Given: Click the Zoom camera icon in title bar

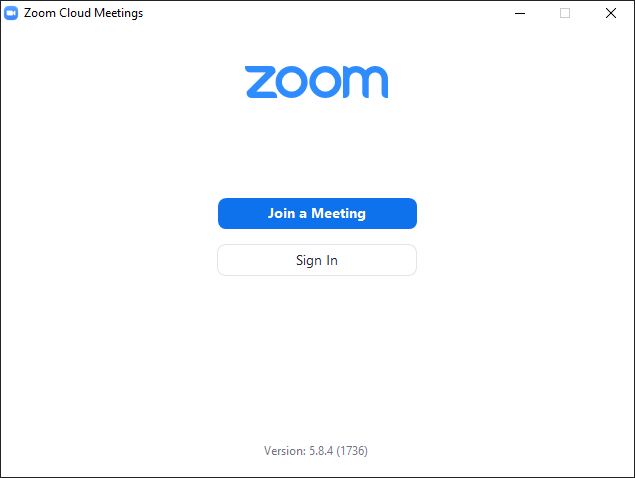Looking at the screenshot, I should [x=11, y=13].
